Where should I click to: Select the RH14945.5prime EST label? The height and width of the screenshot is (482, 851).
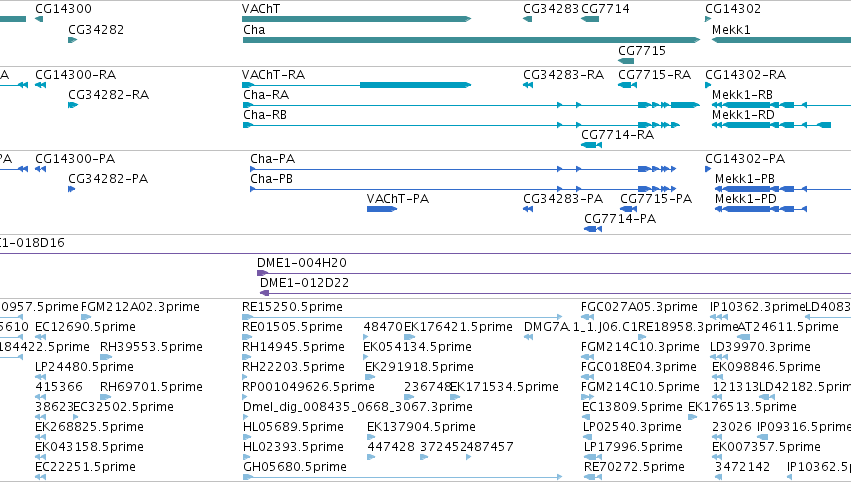[294, 347]
